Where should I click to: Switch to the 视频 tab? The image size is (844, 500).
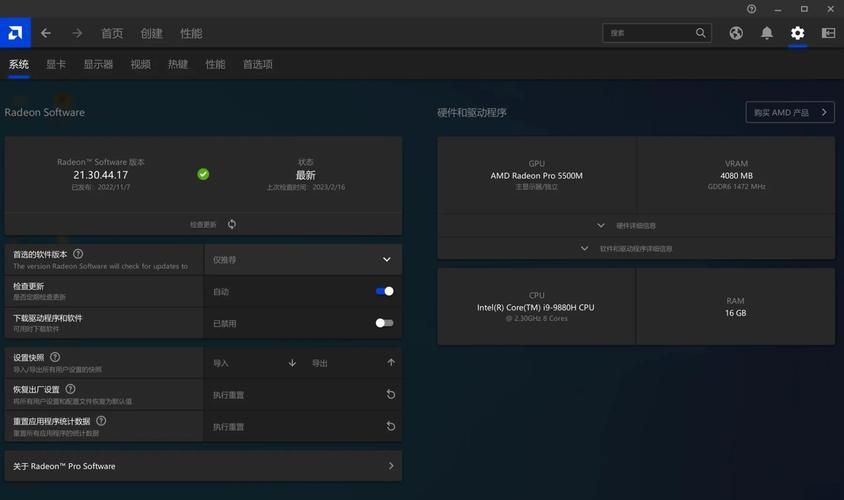140,65
